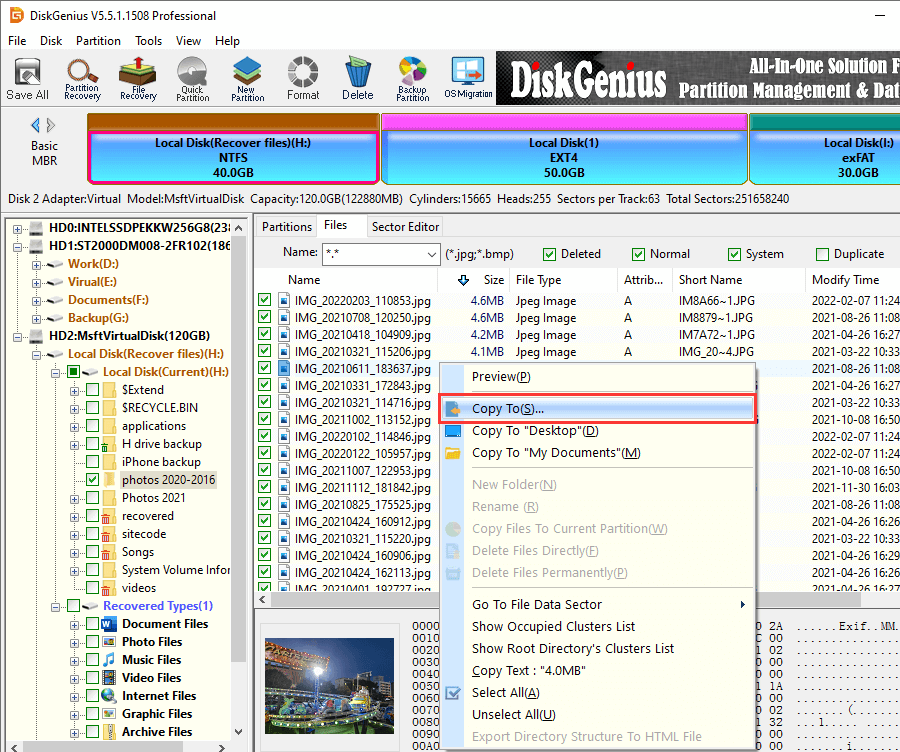The width and height of the screenshot is (900, 752).
Task: Expand the HD0 INTEL SSD tree node
Action: click(18, 229)
